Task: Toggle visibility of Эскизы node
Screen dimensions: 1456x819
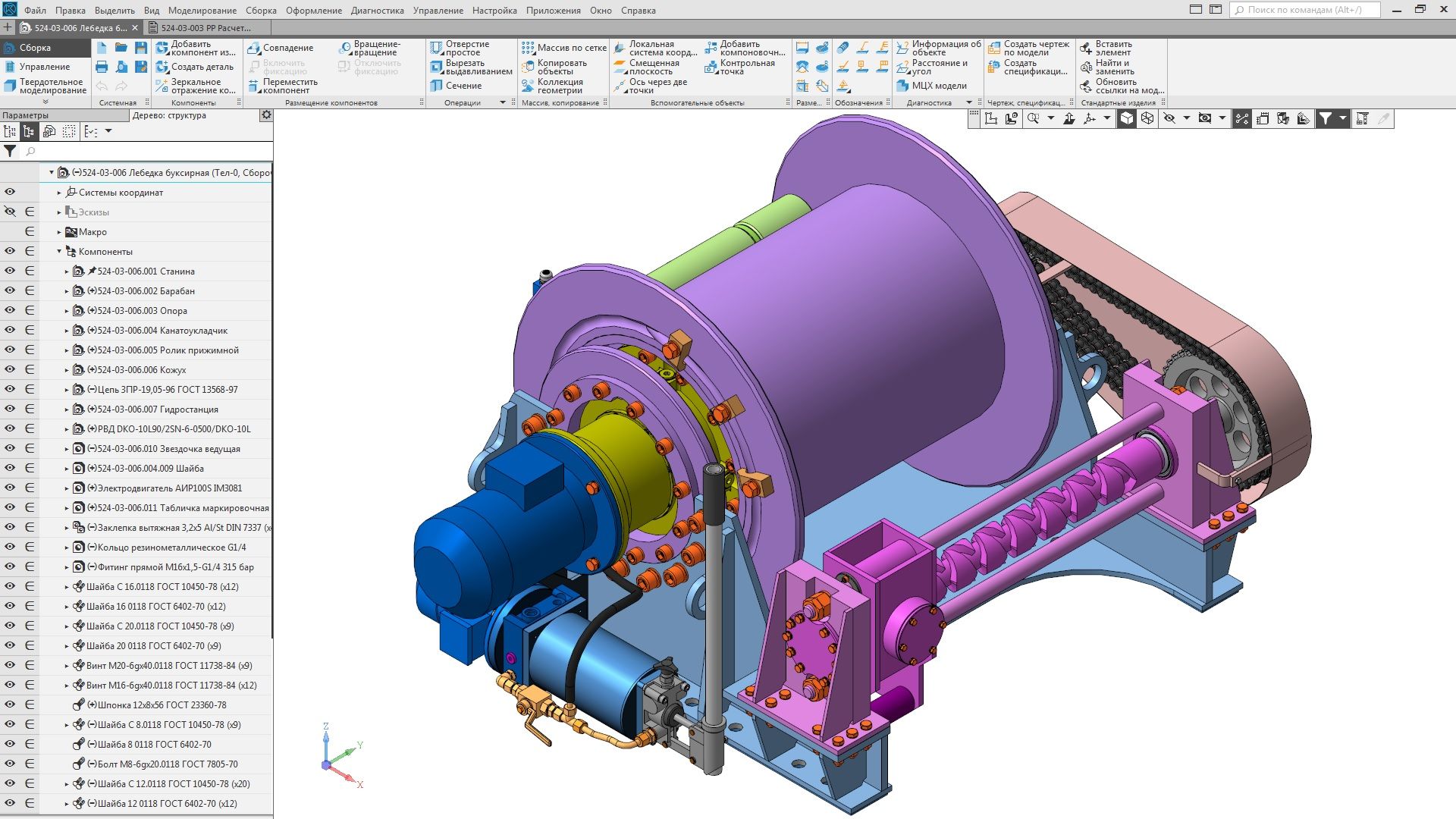Action: tap(10, 212)
